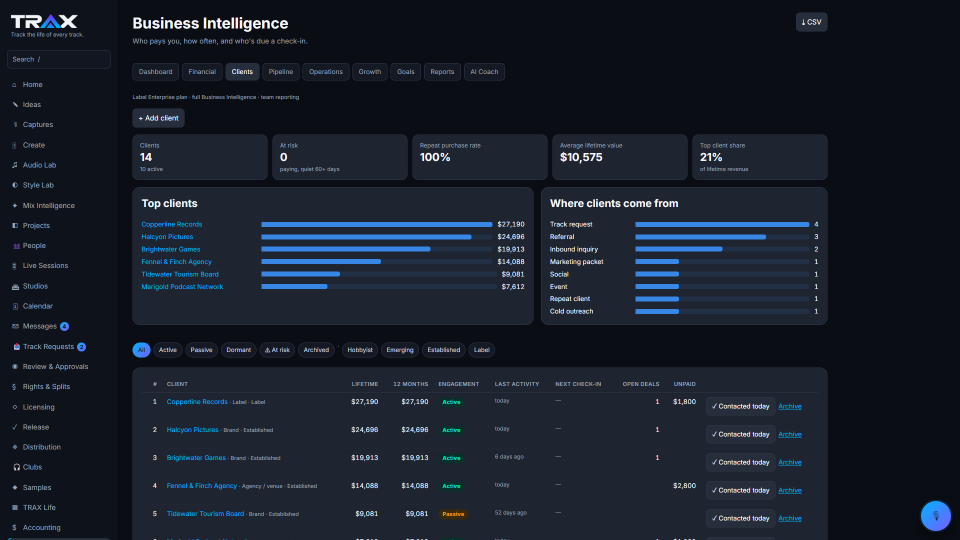Mark Copperline Records as contacted today

coord(740,407)
